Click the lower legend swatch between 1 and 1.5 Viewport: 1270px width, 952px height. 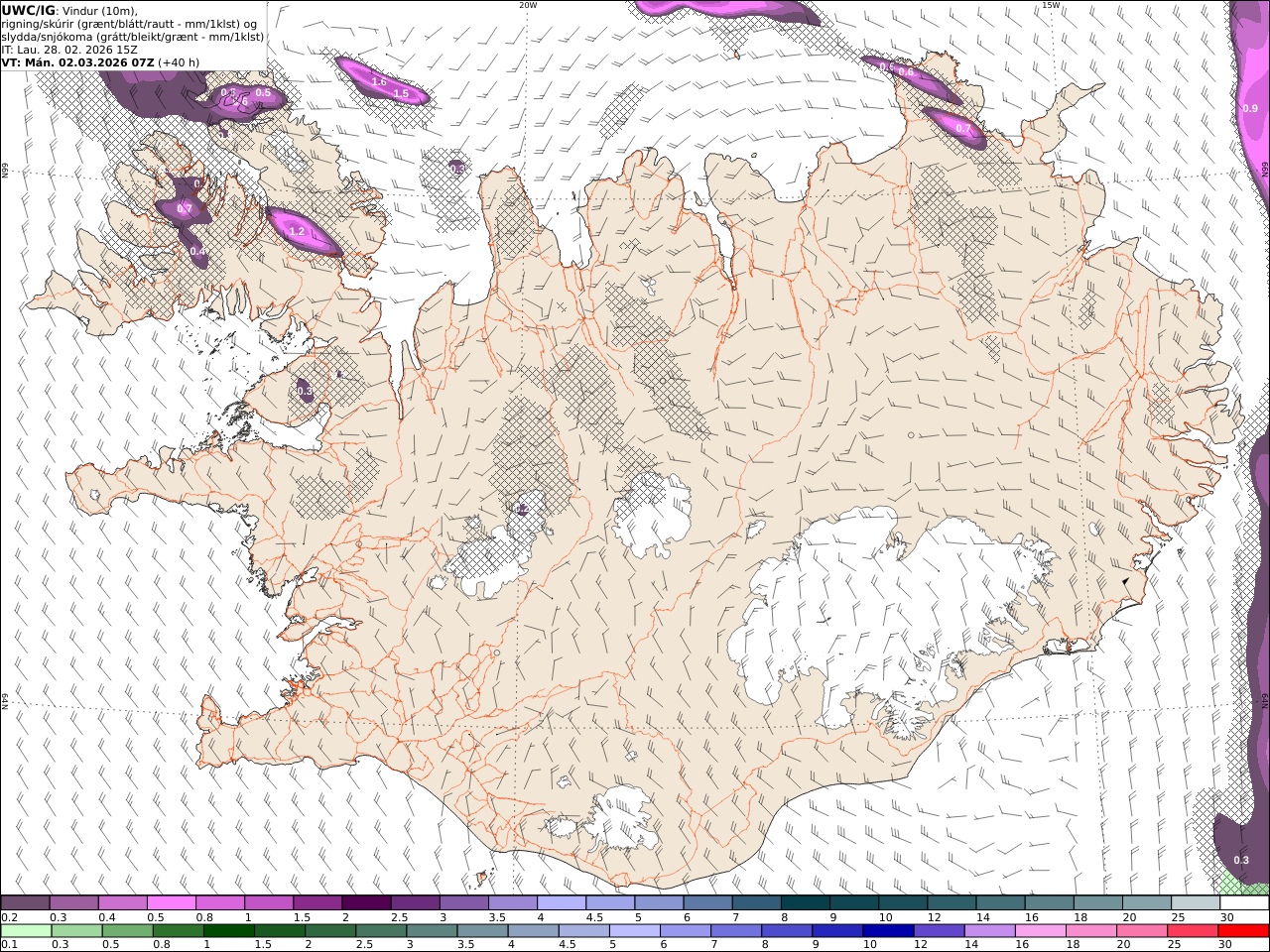click(x=228, y=930)
